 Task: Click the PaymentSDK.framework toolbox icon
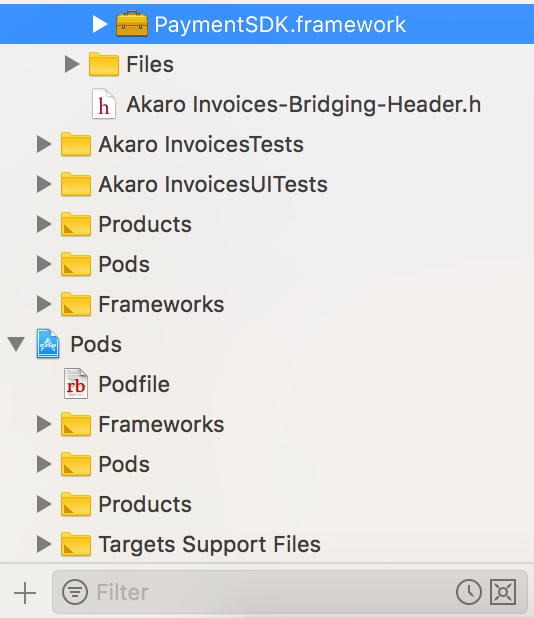[132, 24]
